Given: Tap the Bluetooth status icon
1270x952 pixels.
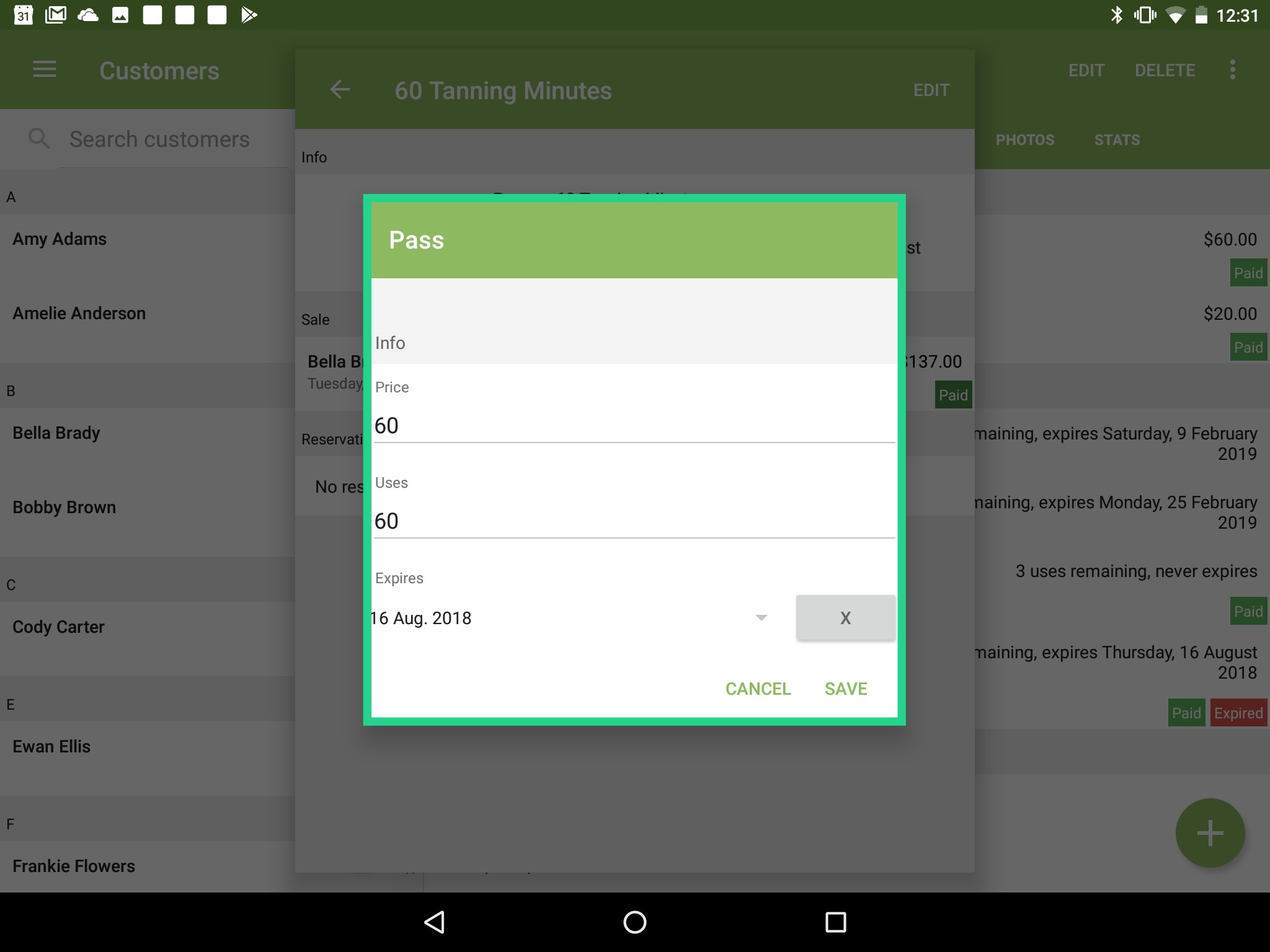Looking at the screenshot, I should coord(1116,15).
